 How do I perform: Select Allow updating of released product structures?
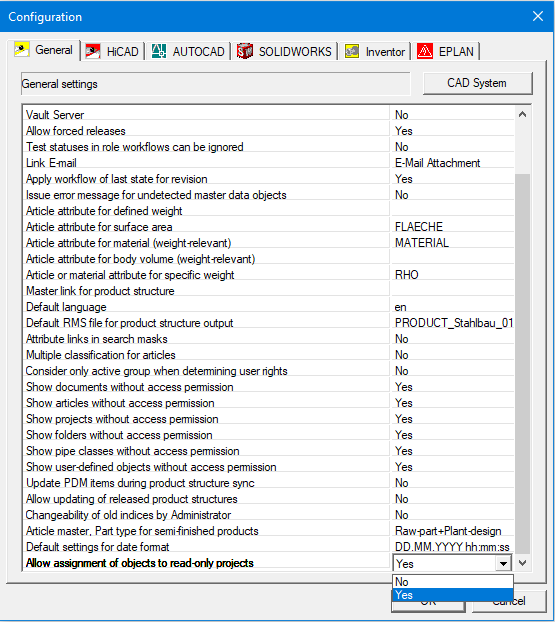(206, 499)
